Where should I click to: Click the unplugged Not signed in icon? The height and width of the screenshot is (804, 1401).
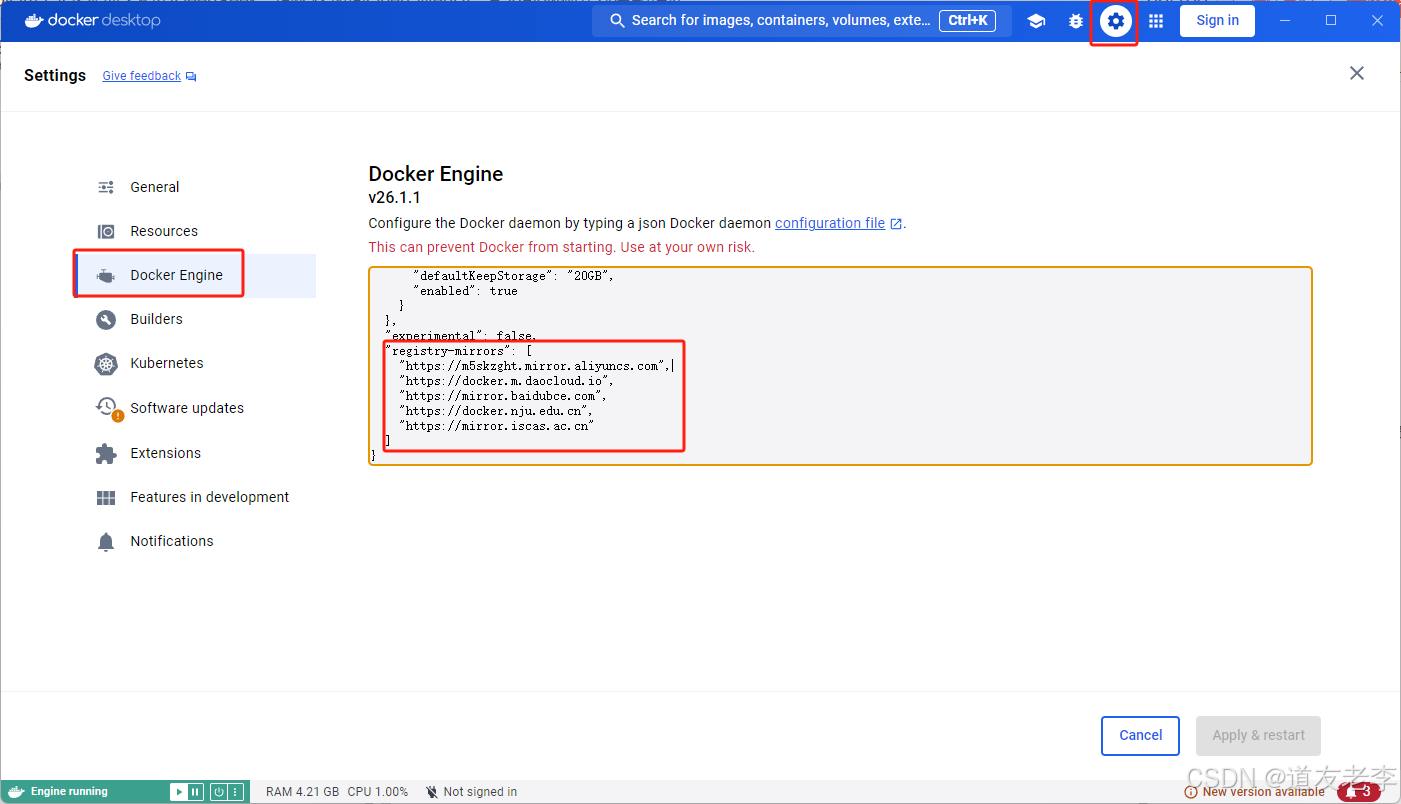tap(432, 792)
